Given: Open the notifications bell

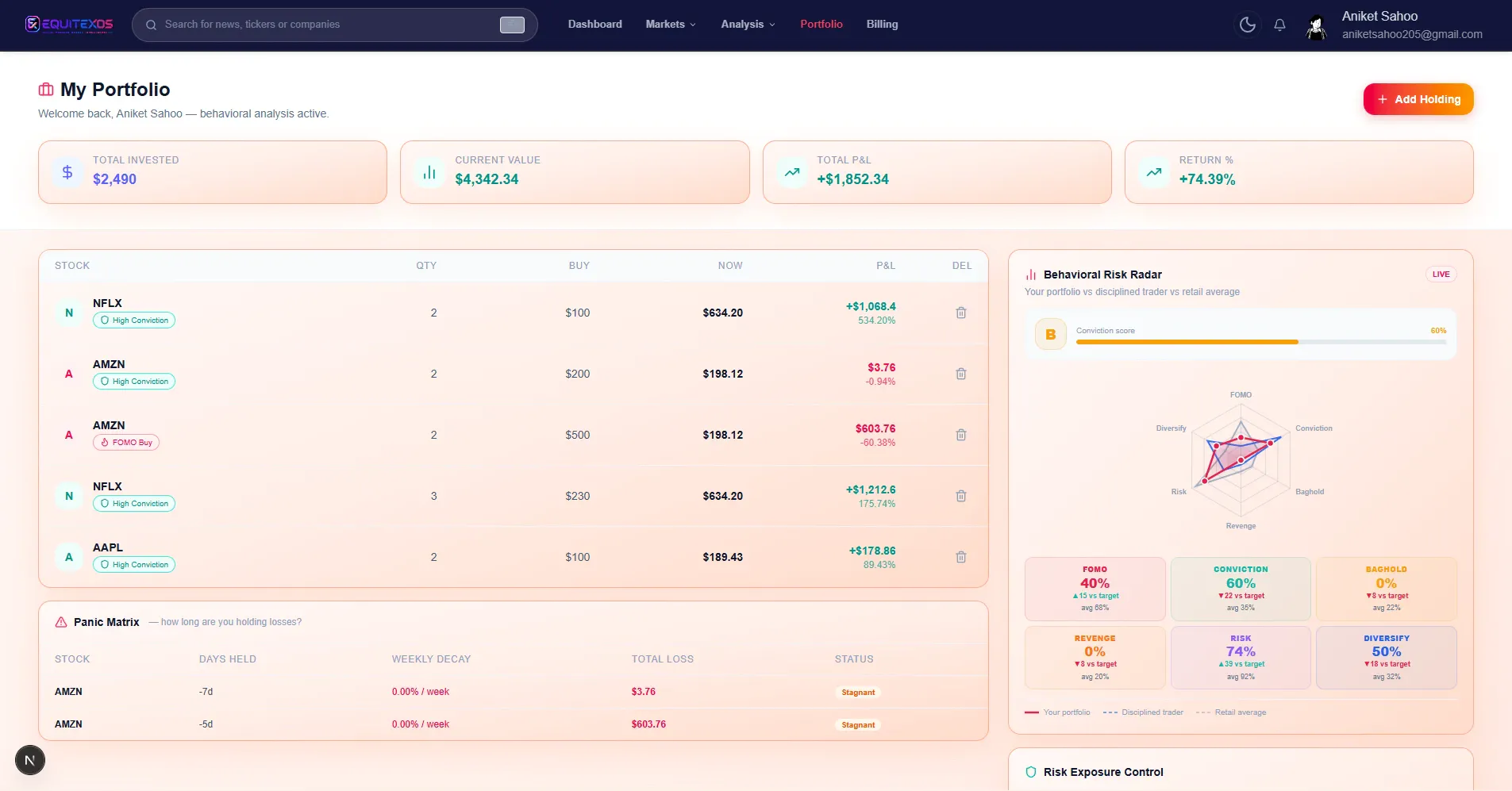Looking at the screenshot, I should click(1279, 25).
